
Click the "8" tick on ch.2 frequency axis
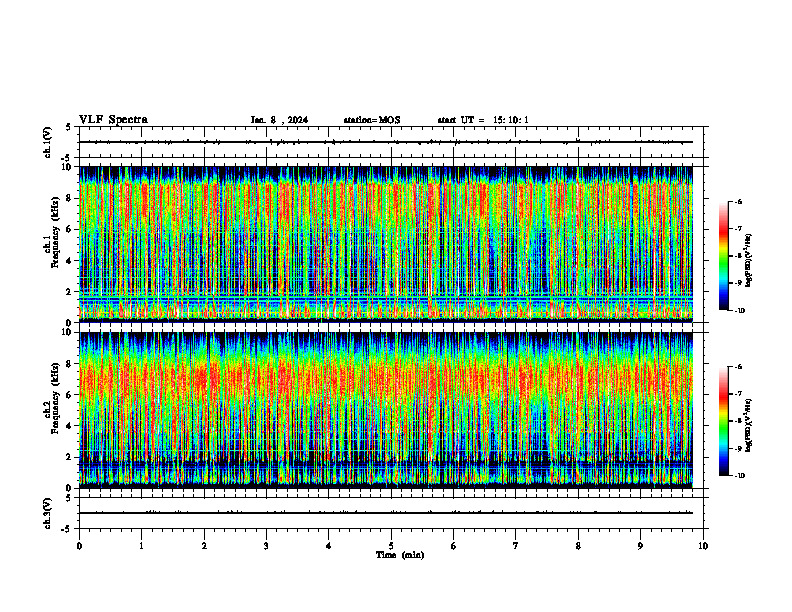pos(70,364)
